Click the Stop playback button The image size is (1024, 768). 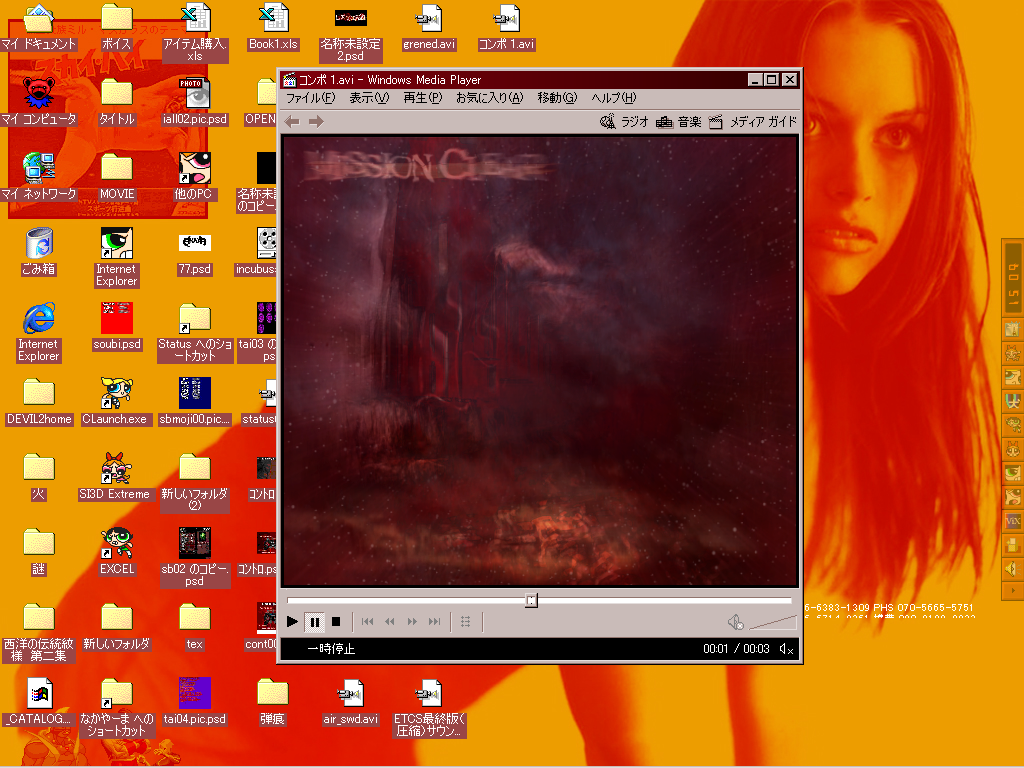[336, 622]
